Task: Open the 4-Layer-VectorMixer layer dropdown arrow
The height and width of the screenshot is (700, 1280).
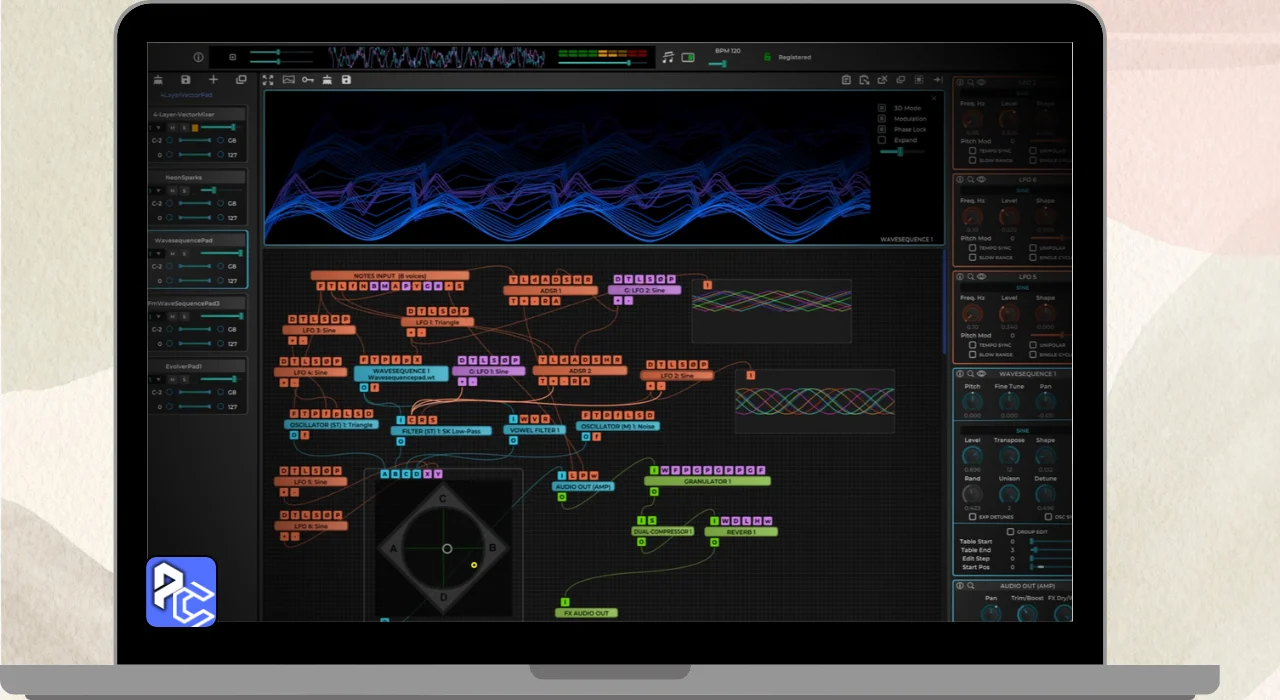Action: [158, 128]
